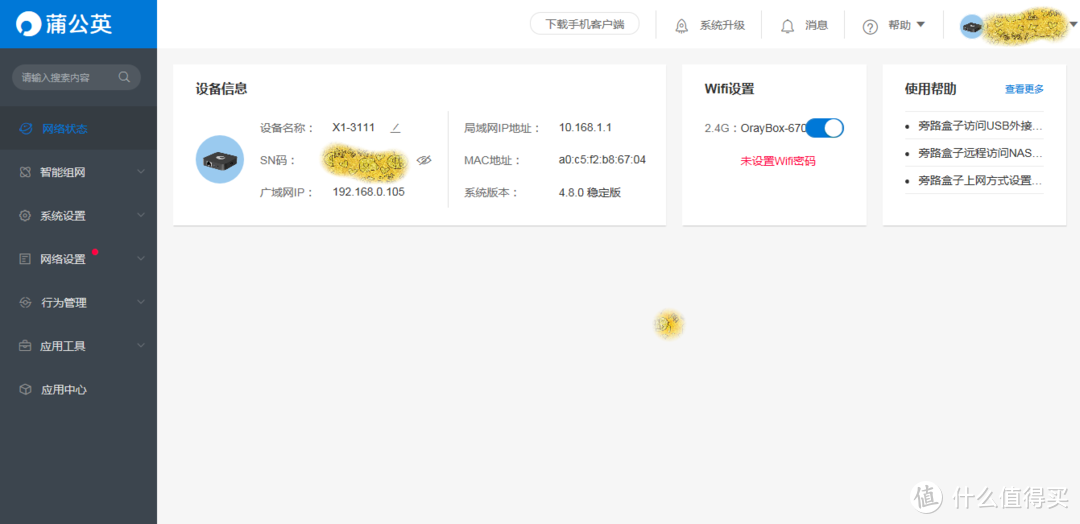Open the 帮助 dropdown arrow
This screenshot has height=524, width=1080.
(x=920, y=25)
